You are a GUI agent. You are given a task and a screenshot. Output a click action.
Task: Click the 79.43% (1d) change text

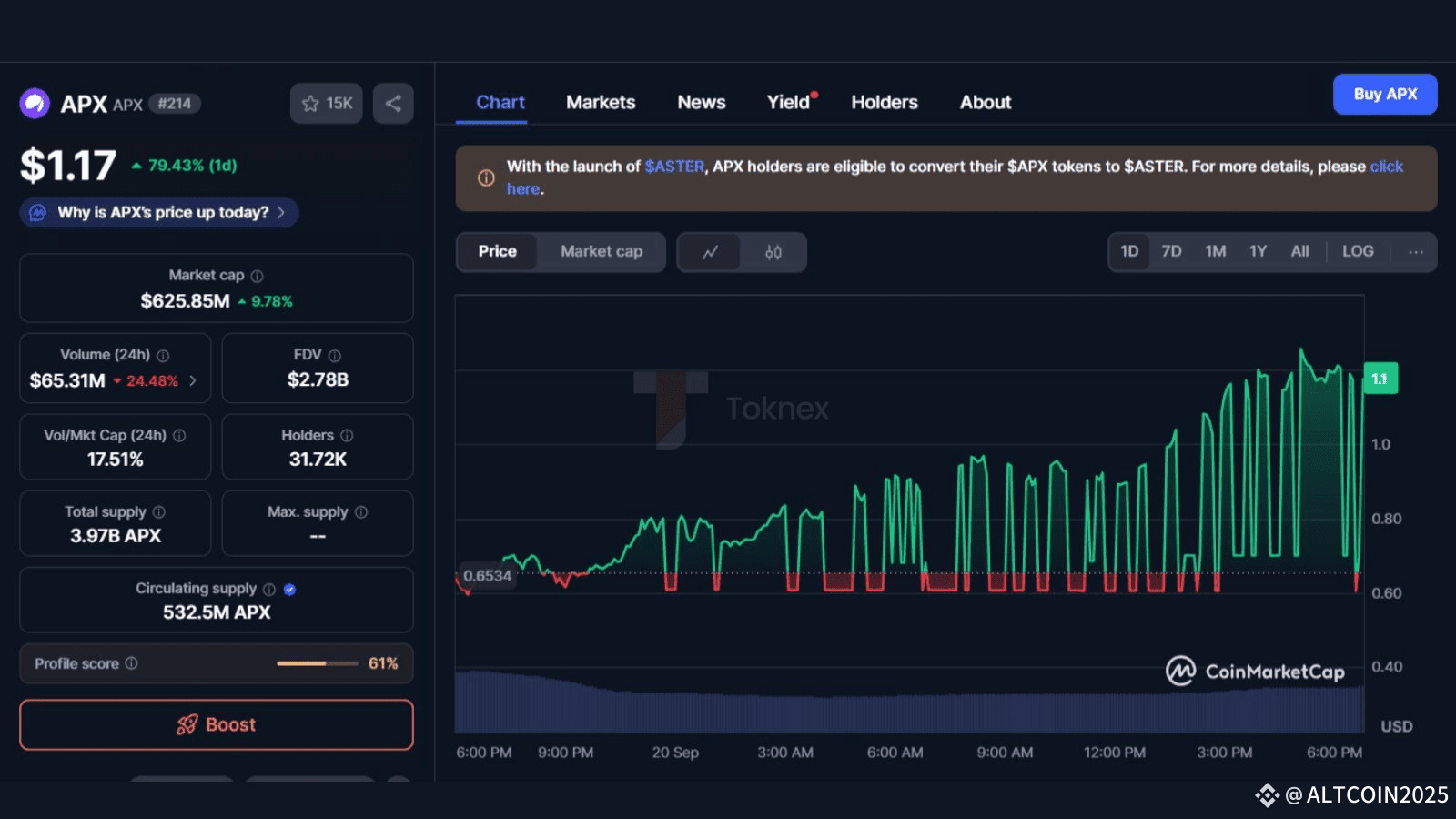(192, 166)
